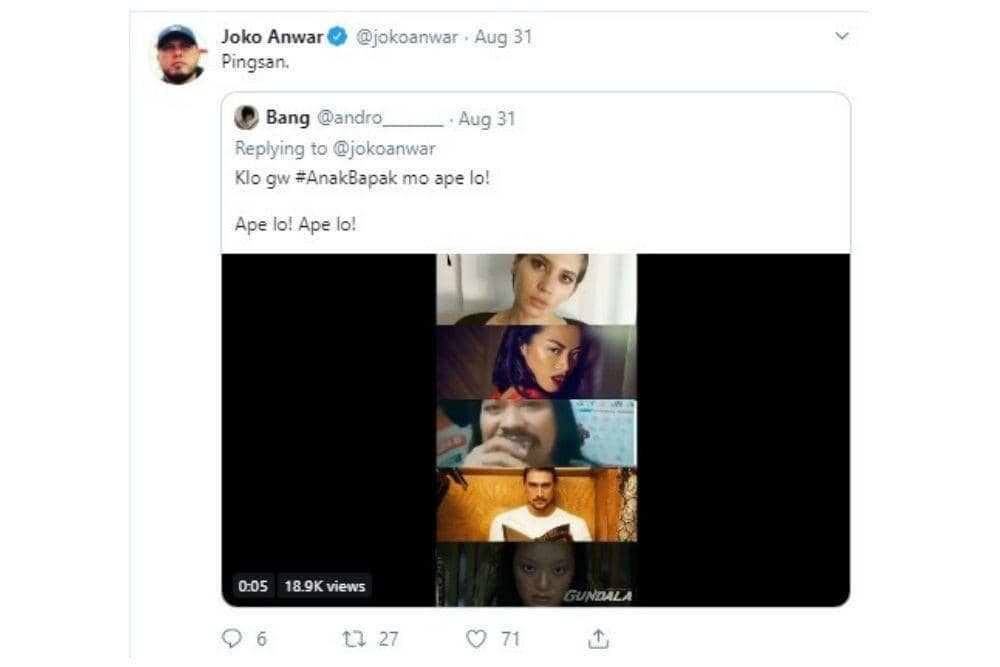Screen dimensions: 1000x667
Task: Click @jokoanwar in Replying to line
Action: pos(385,149)
